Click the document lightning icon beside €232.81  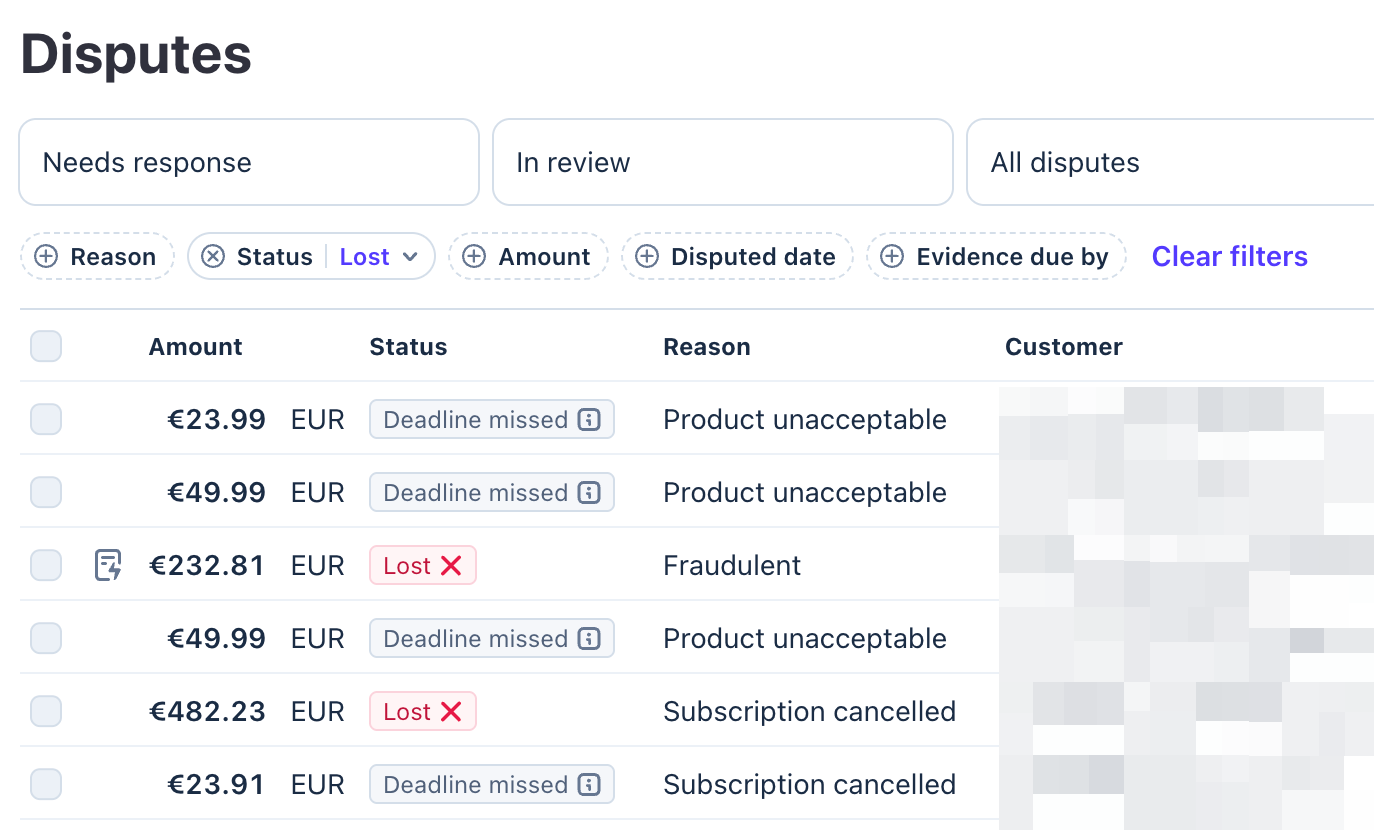coord(108,566)
